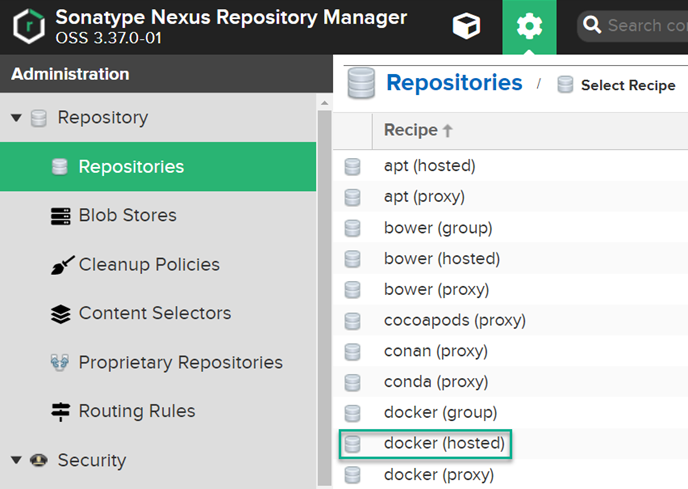688x489 pixels.
Task: Click the search magnifier icon
Action: click(591, 25)
